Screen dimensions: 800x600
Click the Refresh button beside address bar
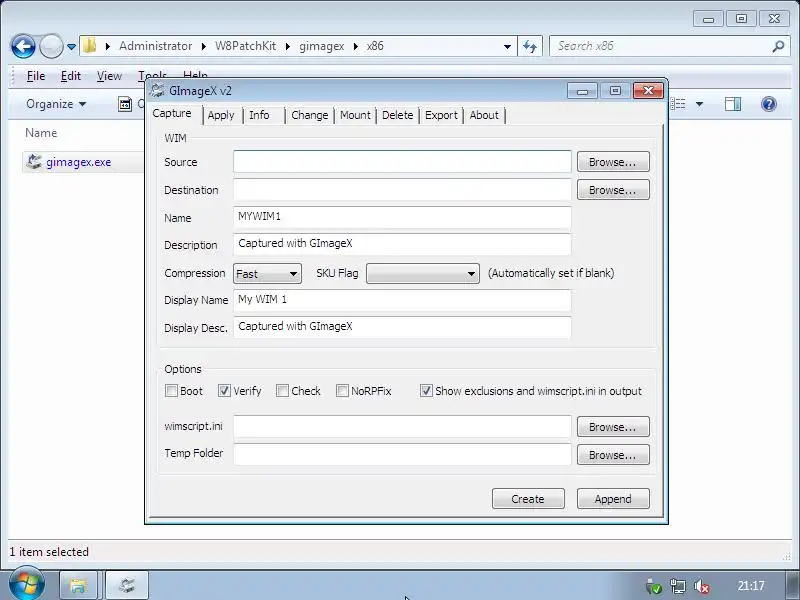coord(530,46)
